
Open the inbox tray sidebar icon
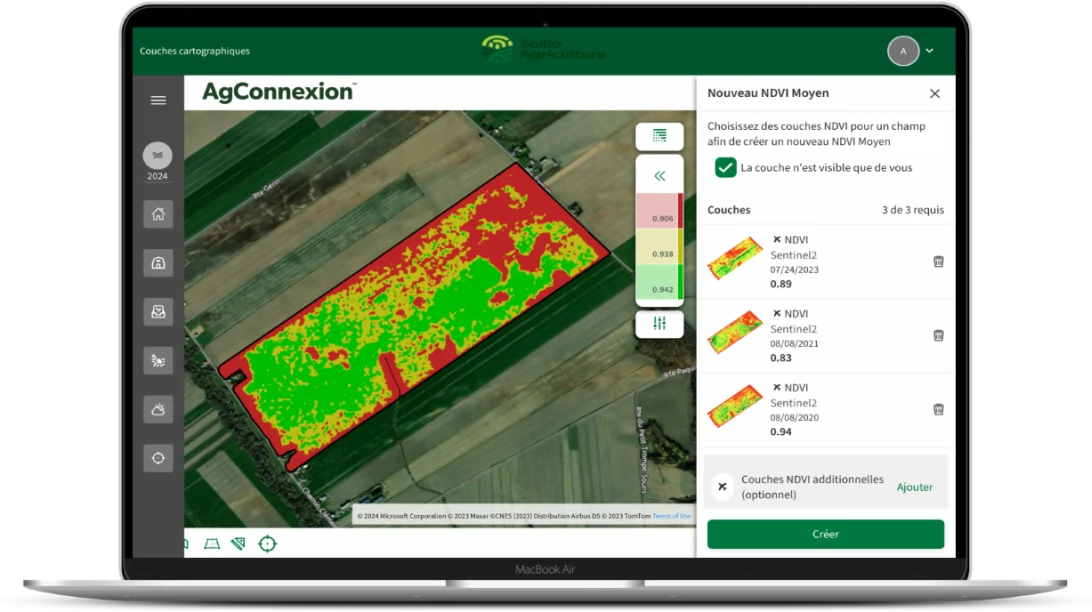pos(158,311)
